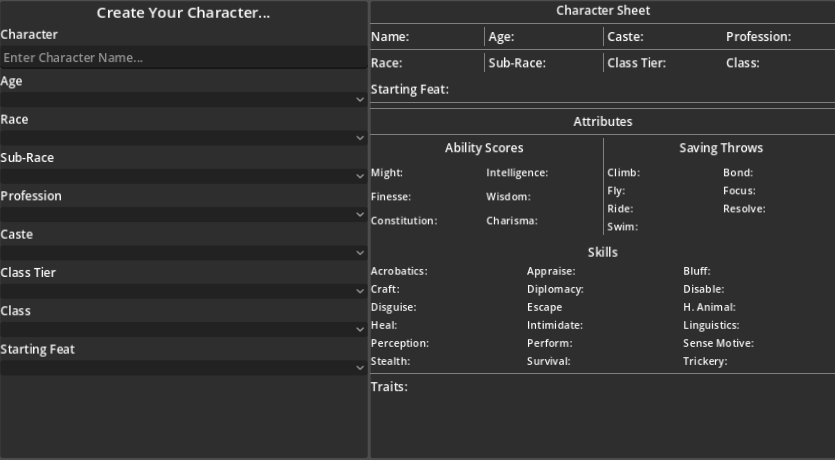Open the Profession dropdown
This screenshot has width=835, height=460.
pos(184,215)
